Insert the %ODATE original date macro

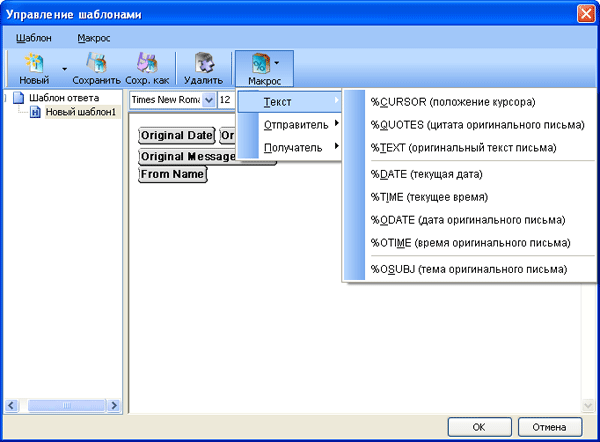(x=469, y=220)
